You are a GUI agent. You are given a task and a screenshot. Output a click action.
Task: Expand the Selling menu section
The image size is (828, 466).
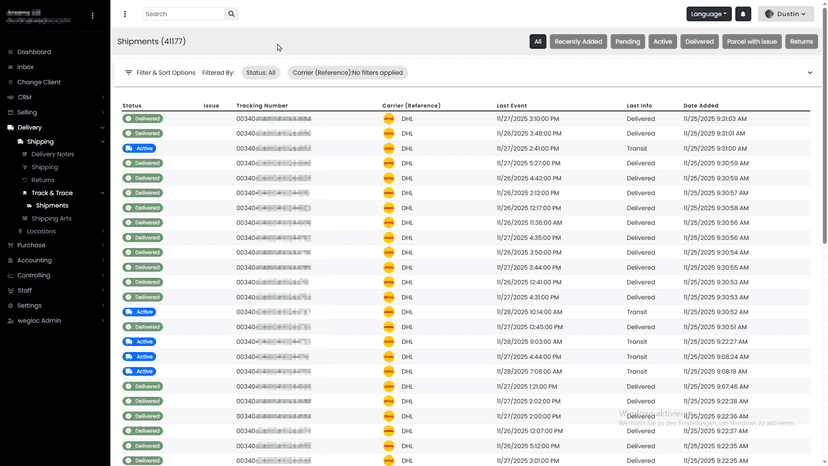point(102,112)
